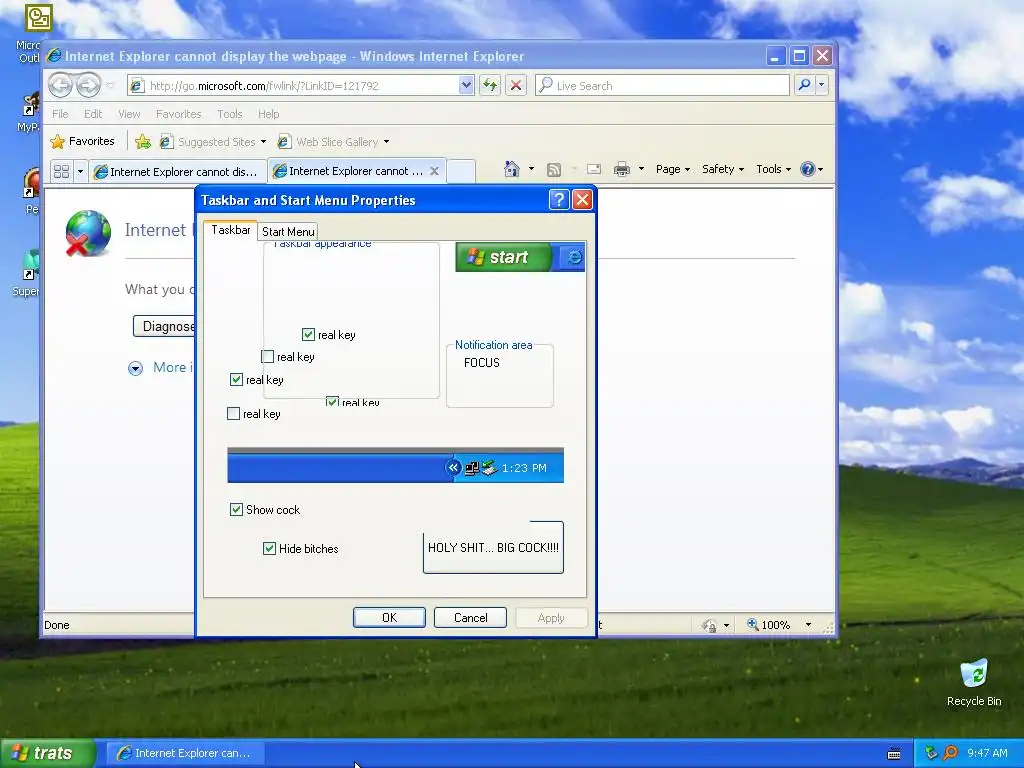The image size is (1024, 768).
Task: Switch to the Start Menu tab
Action: point(288,232)
